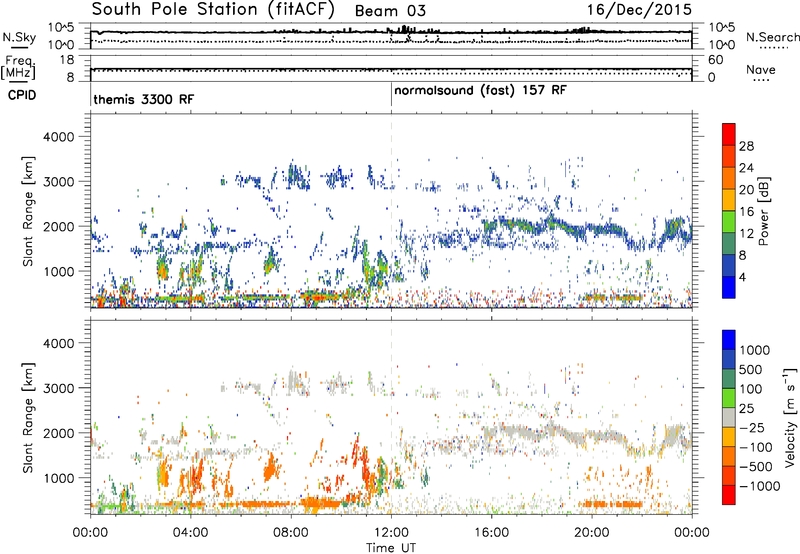Viewport: 800px width, 554px height.
Task: Click the '12:00' time tick label
Action: pyautogui.click(x=391, y=533)
